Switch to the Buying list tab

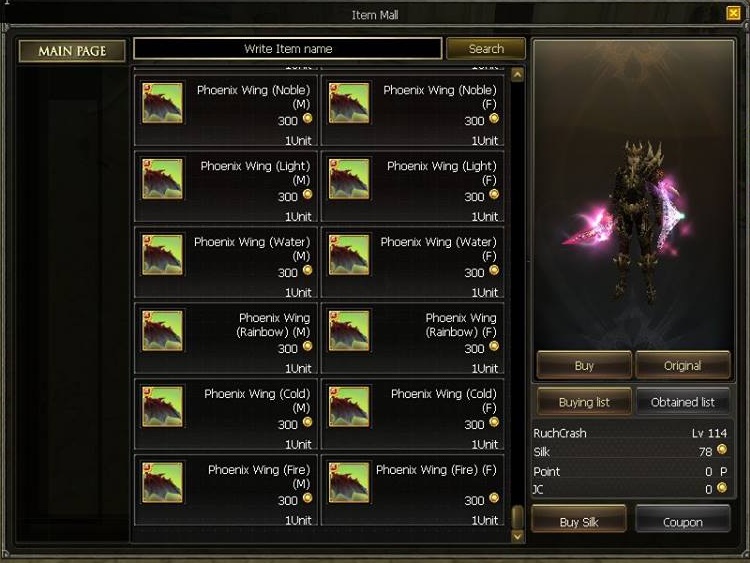click(x=584, y=402)
